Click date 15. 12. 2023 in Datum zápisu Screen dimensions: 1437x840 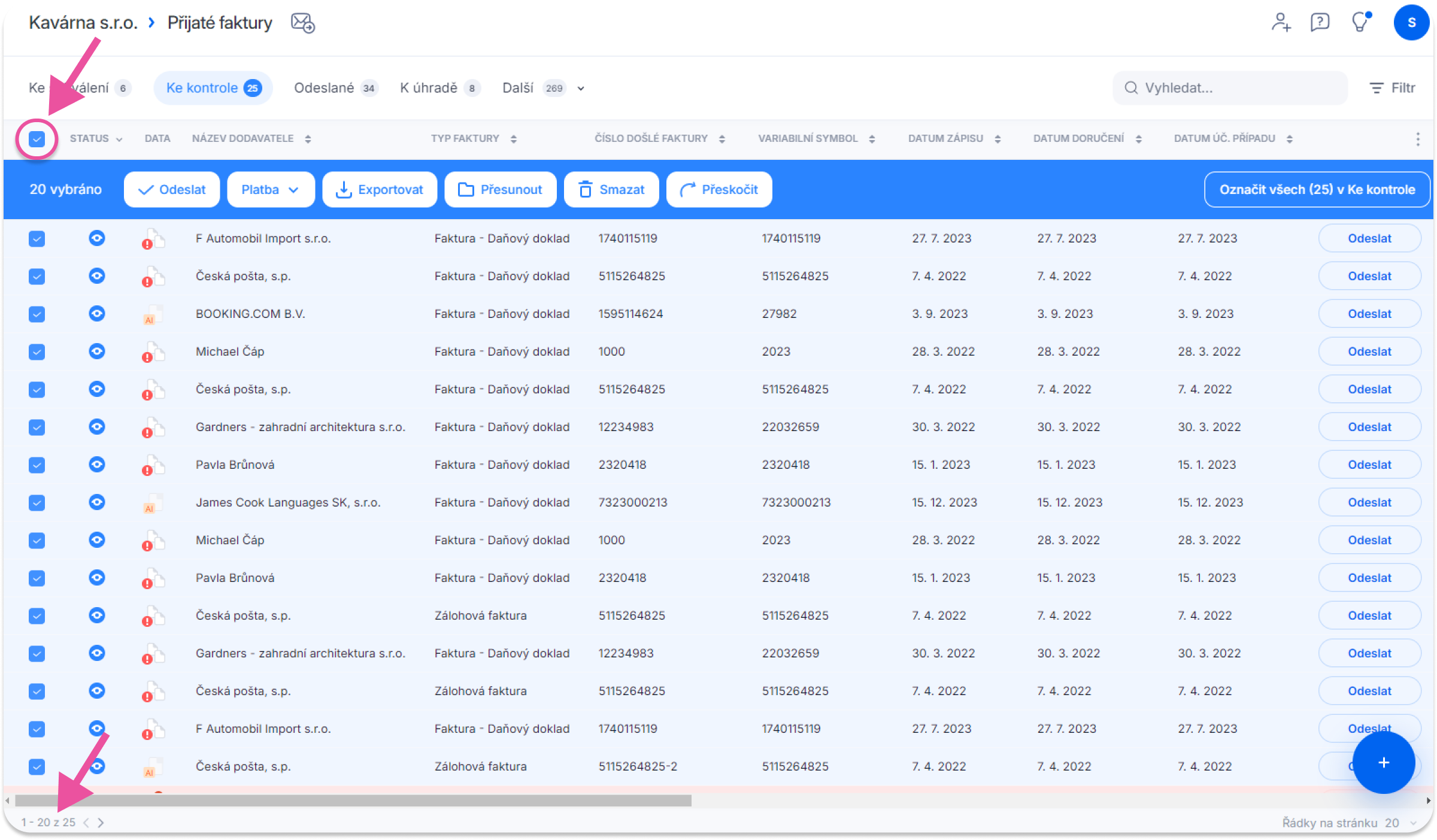click(x=944, y=502)
